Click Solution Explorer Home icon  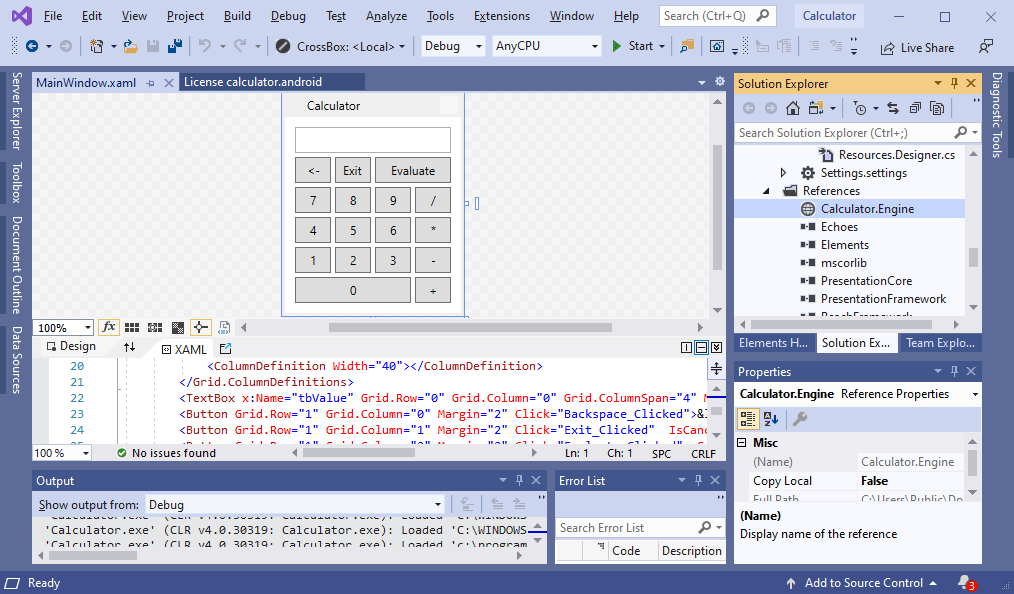(793, 108)
